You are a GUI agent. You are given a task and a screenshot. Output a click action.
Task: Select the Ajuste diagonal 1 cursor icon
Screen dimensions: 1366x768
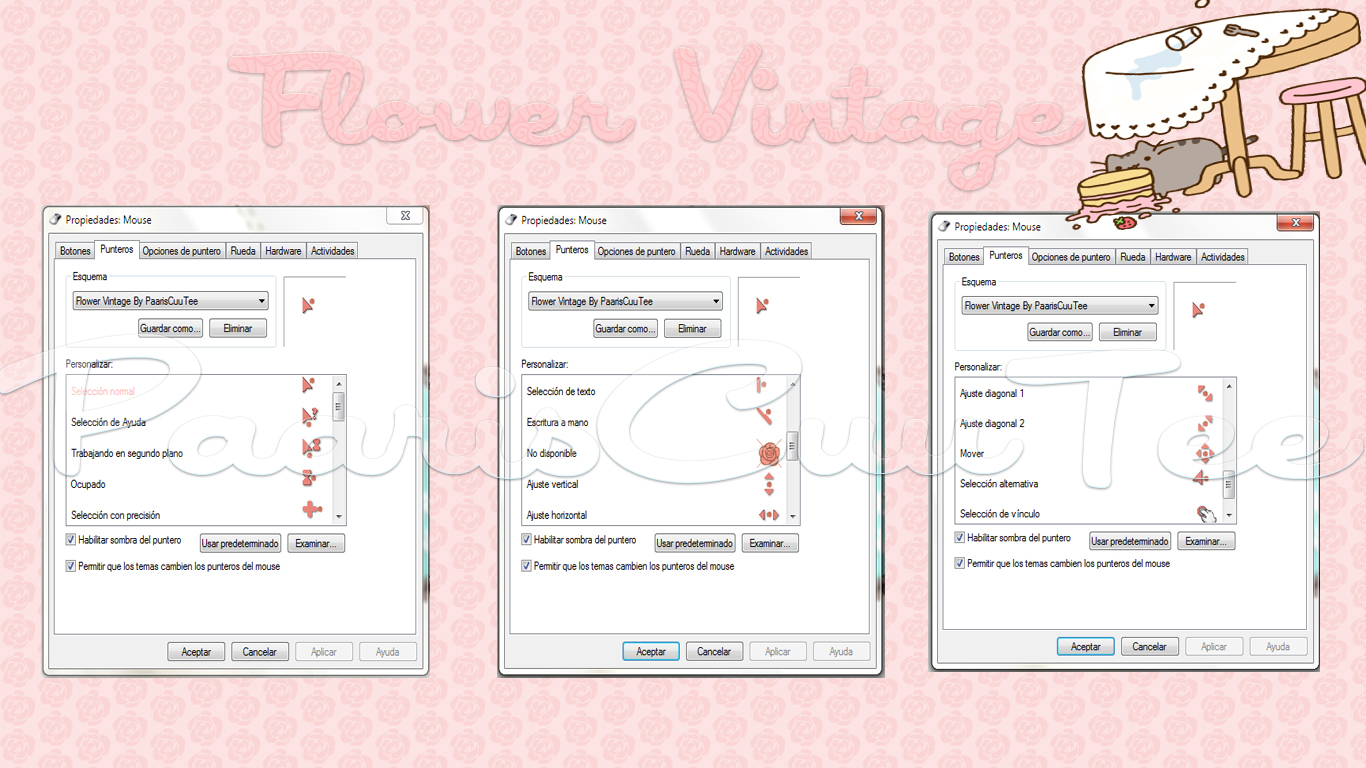pyautogui.click(x=1205, y=393)
